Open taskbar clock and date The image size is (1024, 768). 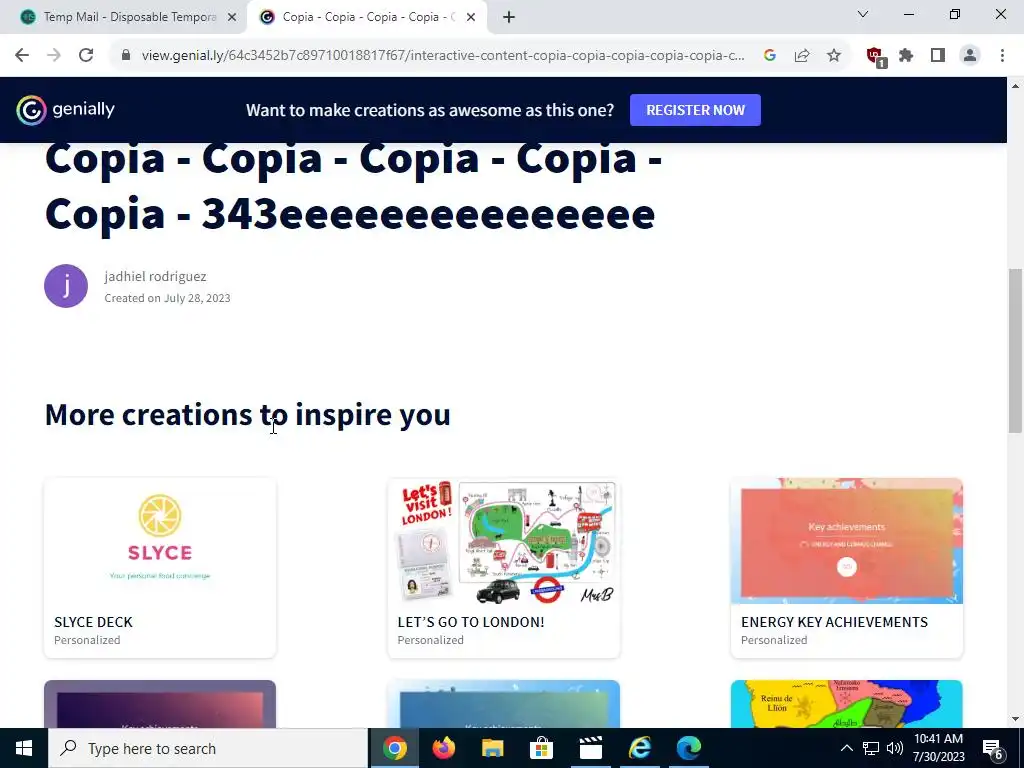click(x=938, y=748)
